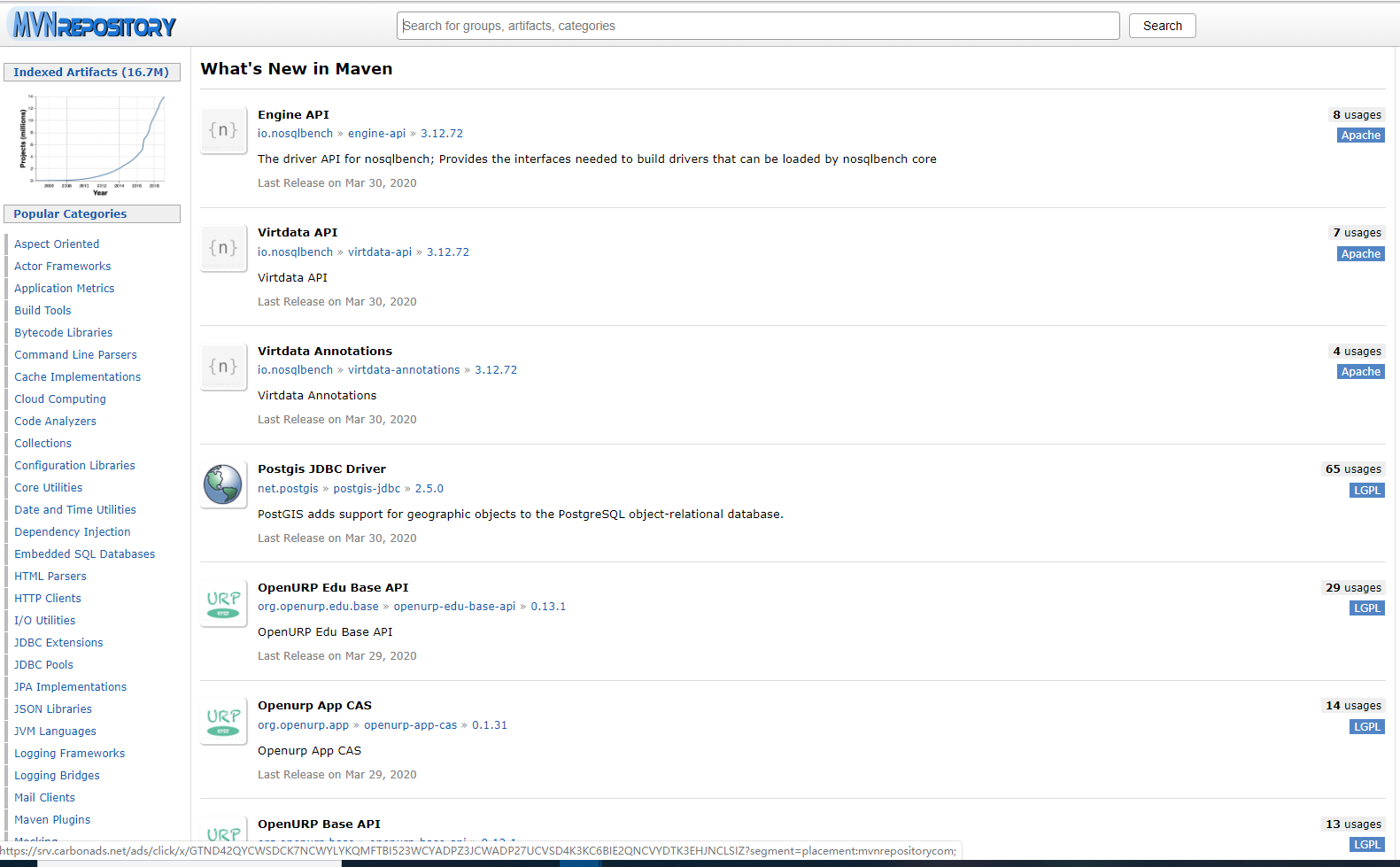
Task: Focus the artifact search field
Action: (758, 26)
